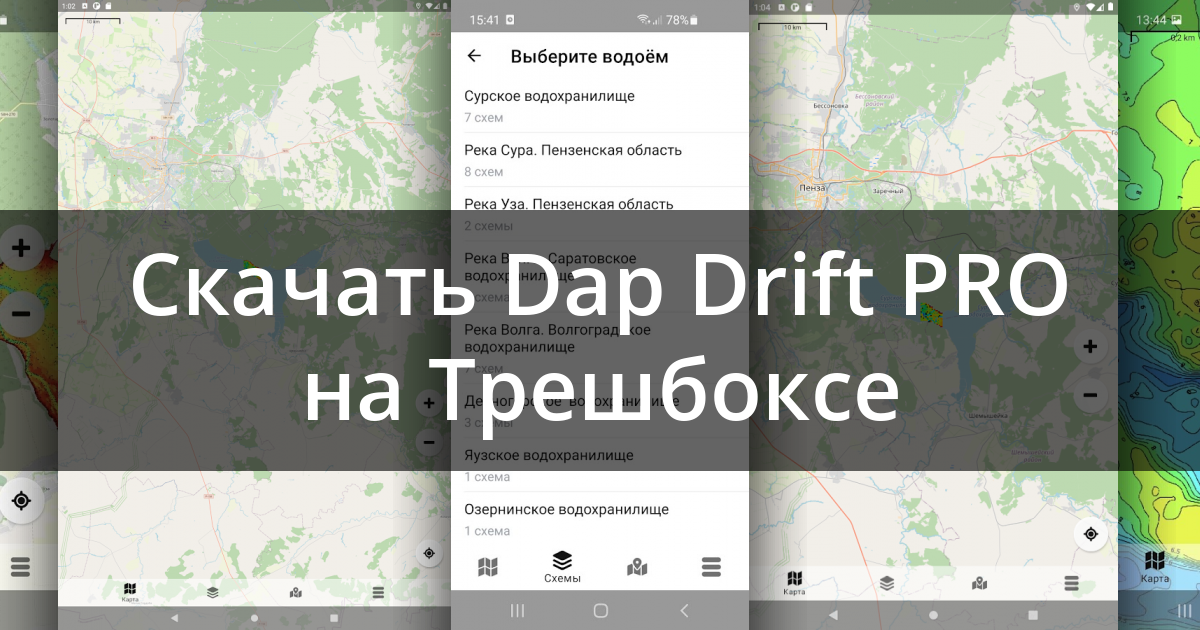Open the map-marker tab in 1:02 screen
The image size is (1200, 630).
point(296,592)
